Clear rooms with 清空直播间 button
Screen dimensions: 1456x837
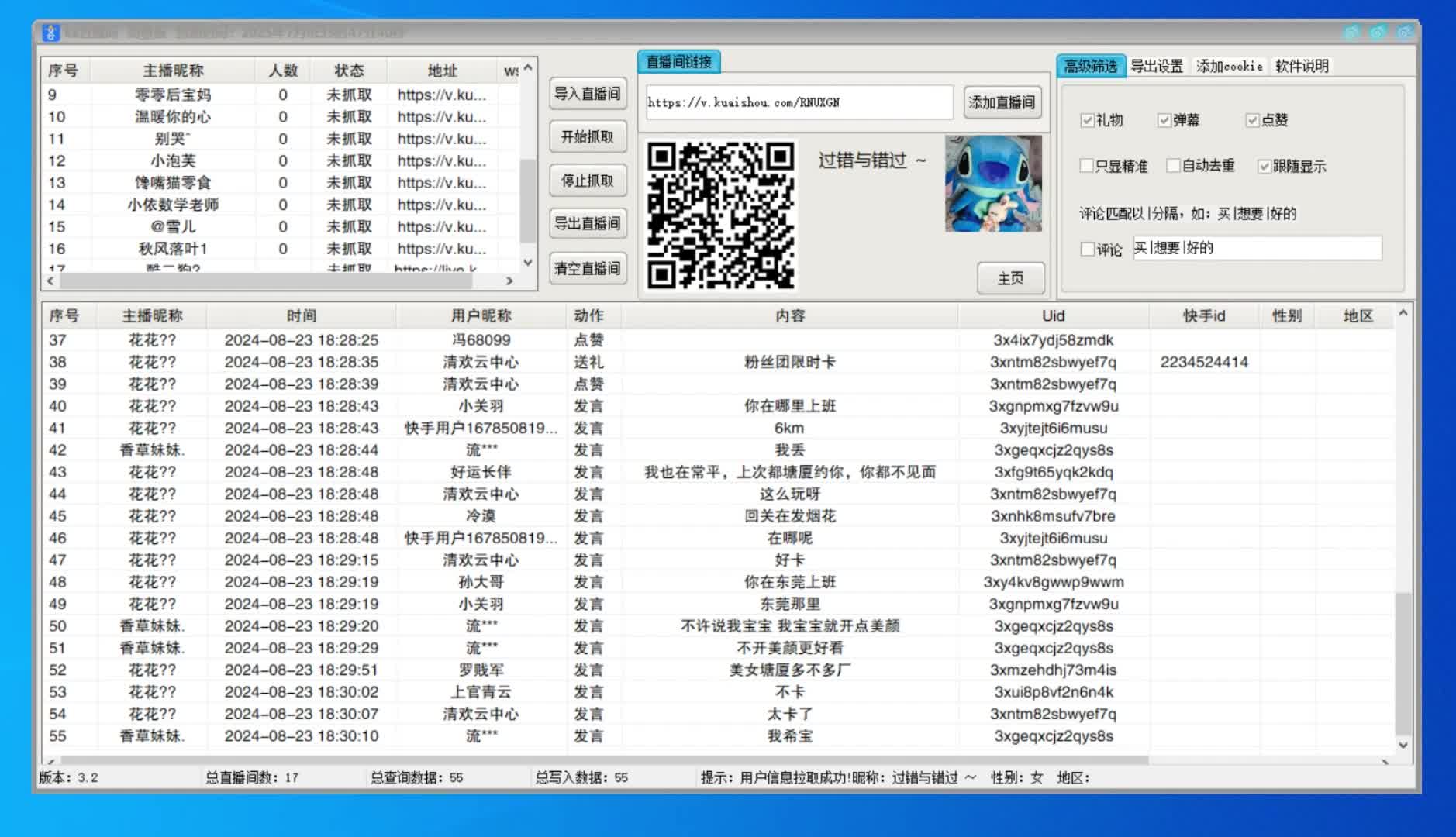[x=588, y=269]
